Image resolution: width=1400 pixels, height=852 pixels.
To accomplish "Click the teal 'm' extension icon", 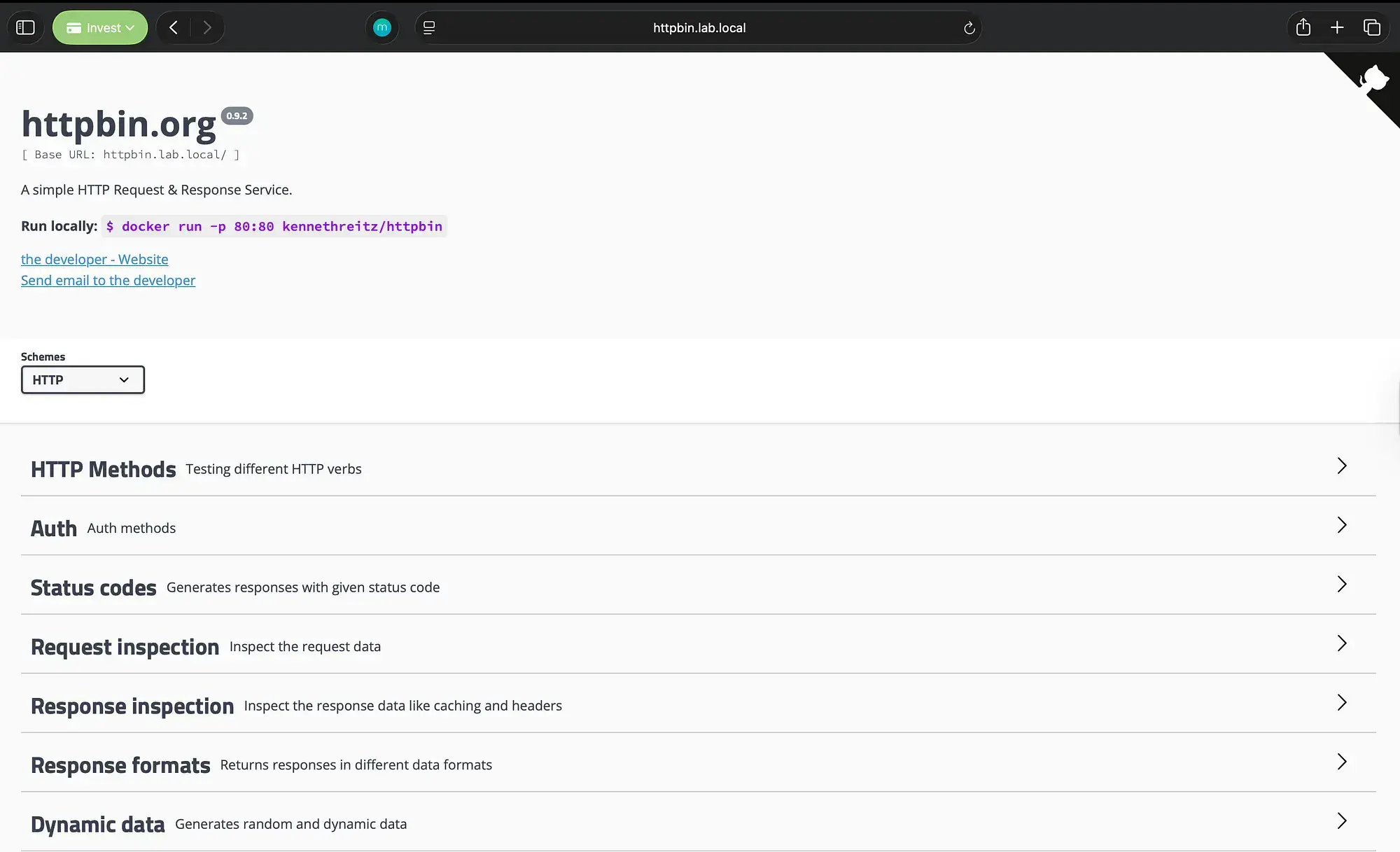I will [x=382, y=27].
